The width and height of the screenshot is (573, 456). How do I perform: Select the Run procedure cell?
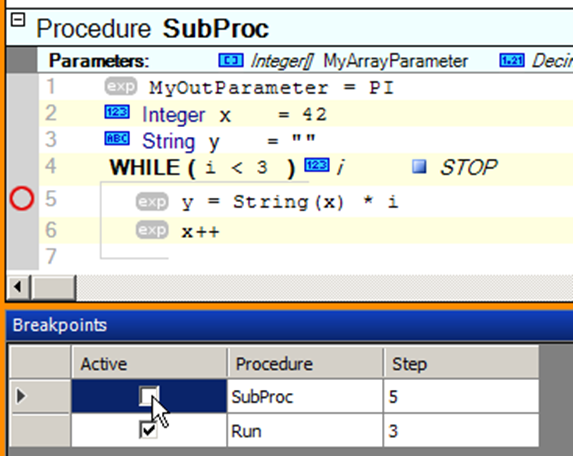tap(305, 431)
